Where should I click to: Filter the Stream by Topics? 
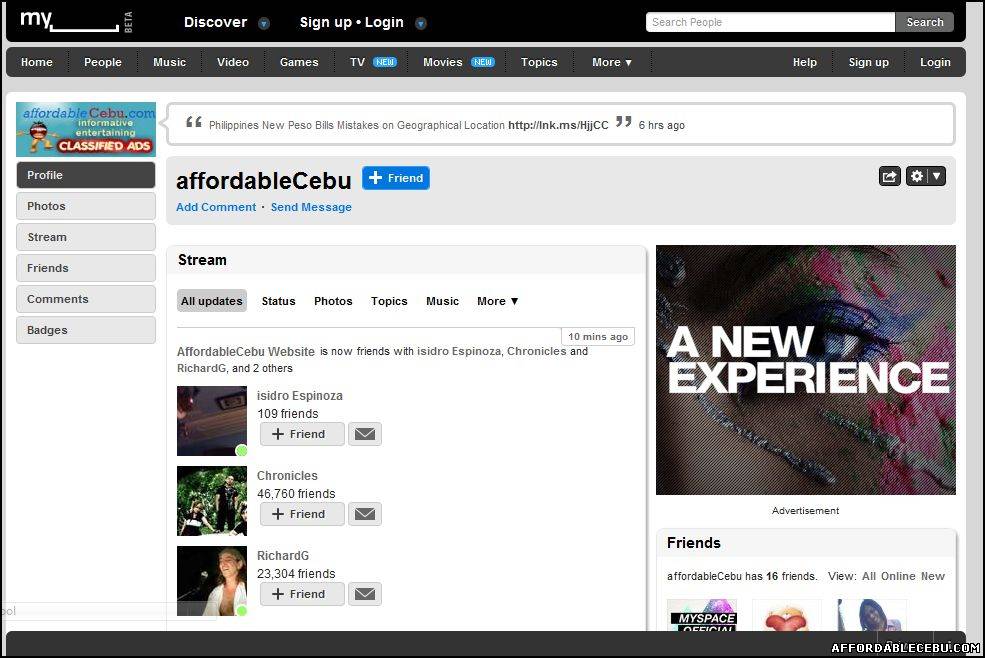pyautogui.click(x=389, y=301)
